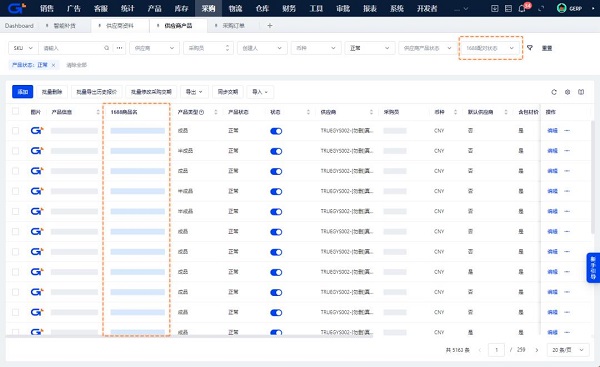Click the filter funnel icon beside 重置
Image resolution: width=600 pixels, height=367 pixels.
[x=530, y=48]
